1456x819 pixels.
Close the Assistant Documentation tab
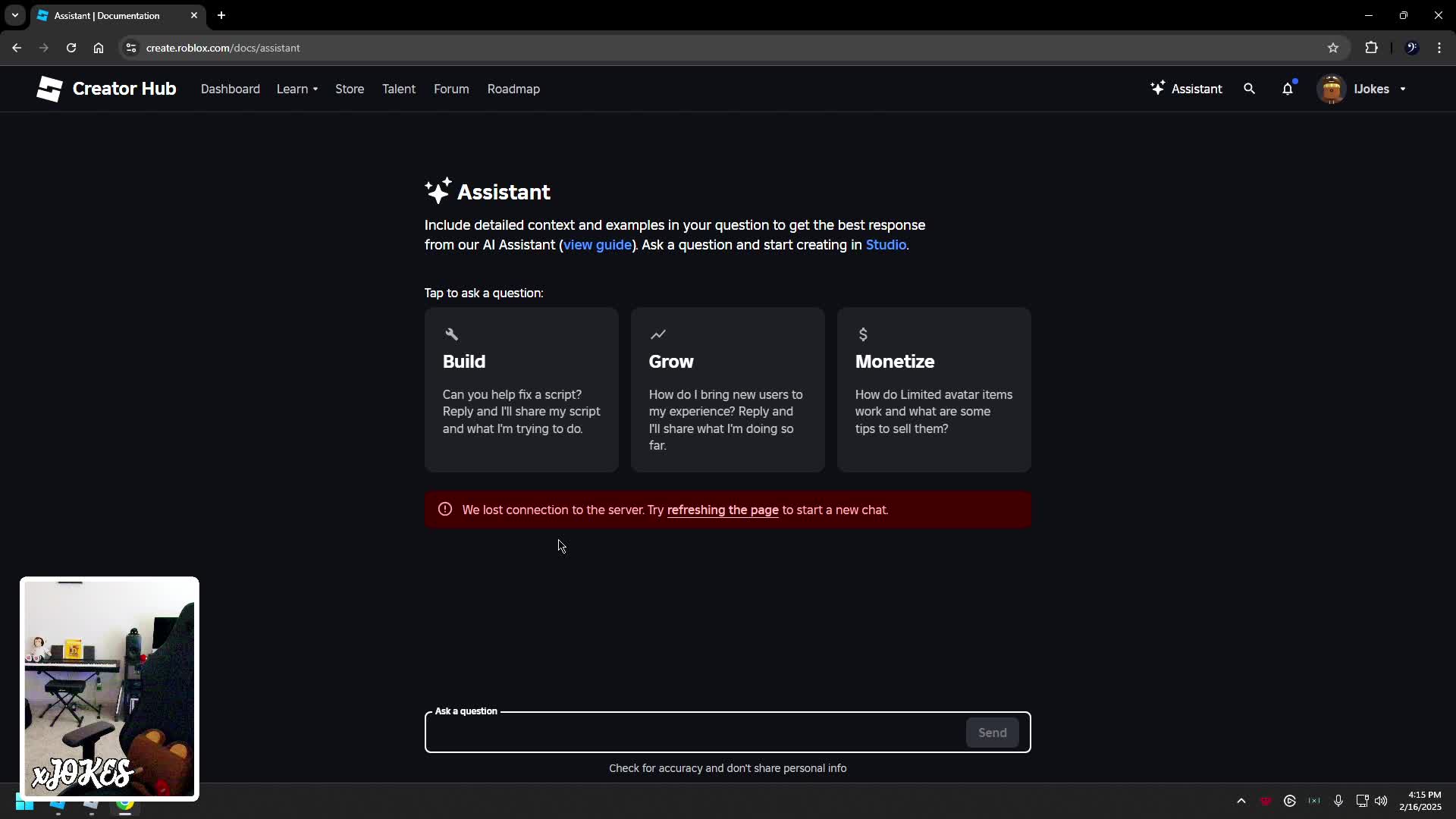(194, 15)
